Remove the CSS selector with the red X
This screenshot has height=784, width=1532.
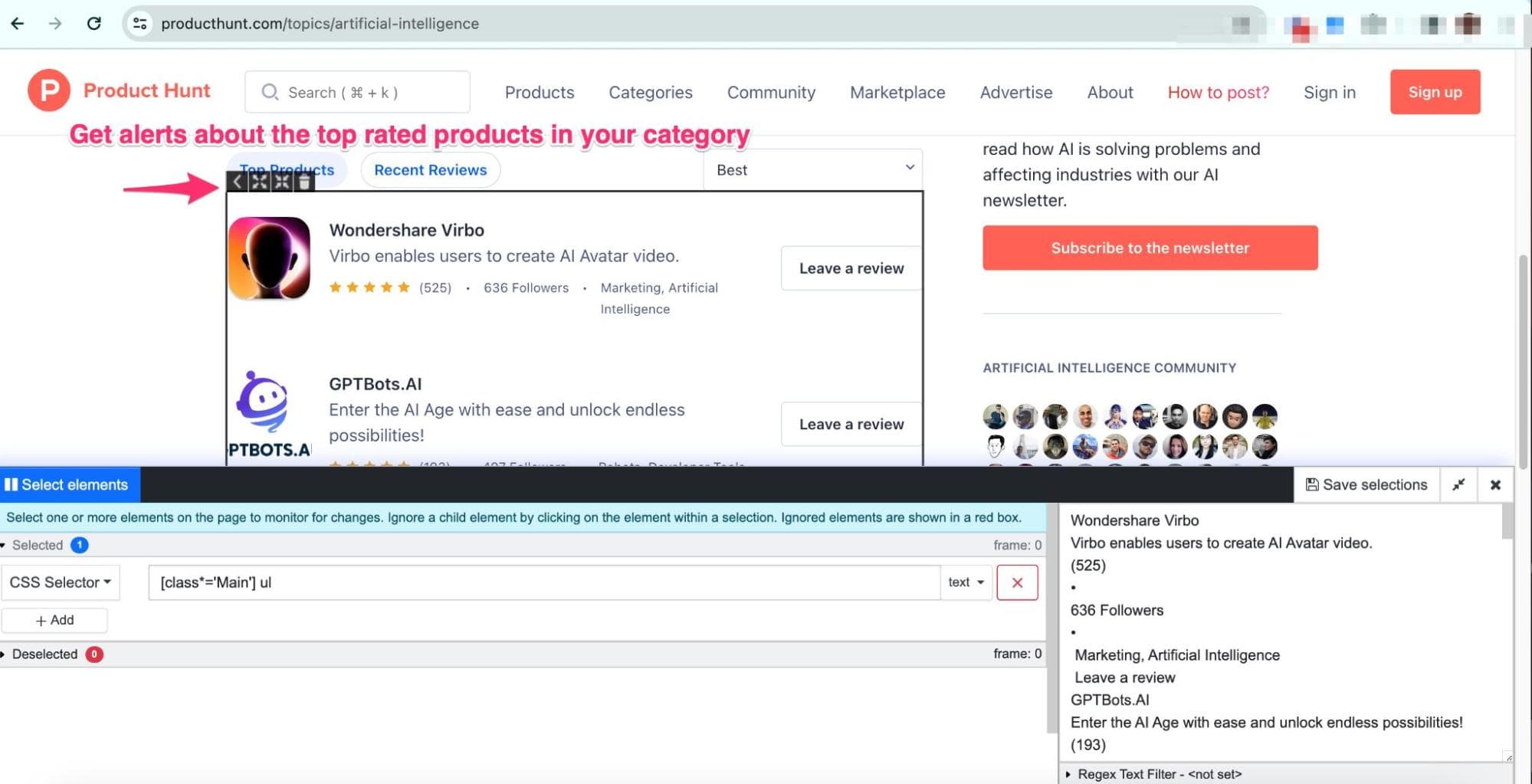(x=1017, y=582)
